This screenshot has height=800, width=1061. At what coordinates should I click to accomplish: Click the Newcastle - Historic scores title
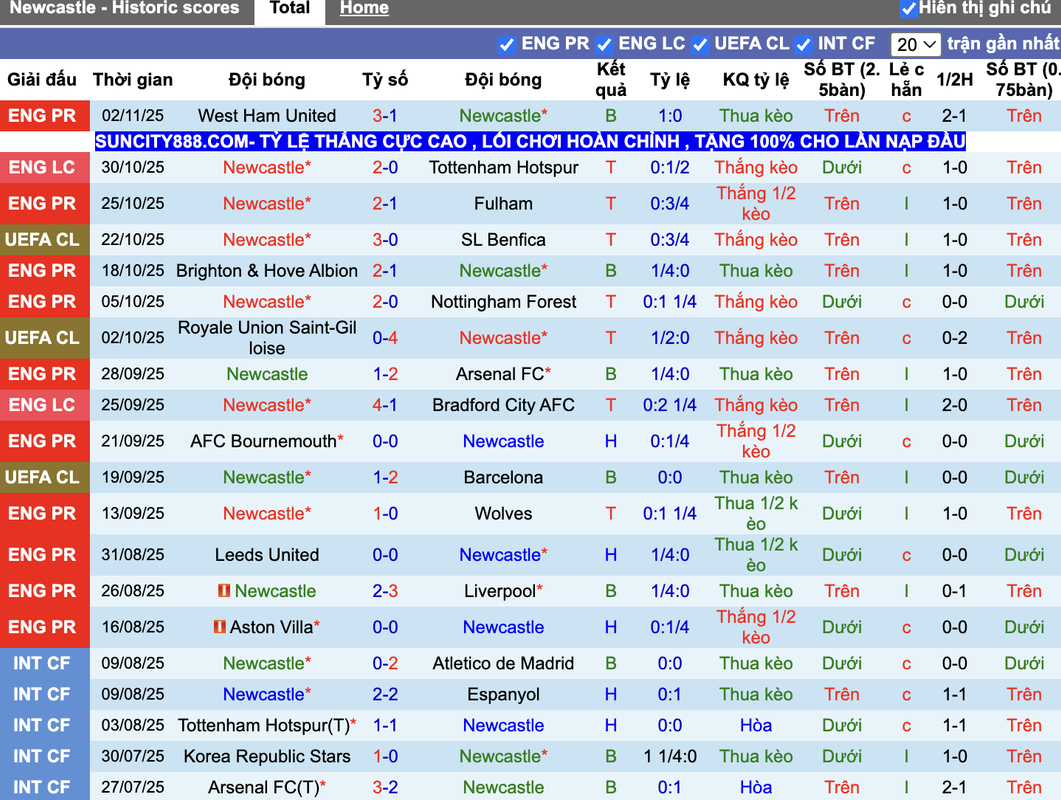coord(124,8)
